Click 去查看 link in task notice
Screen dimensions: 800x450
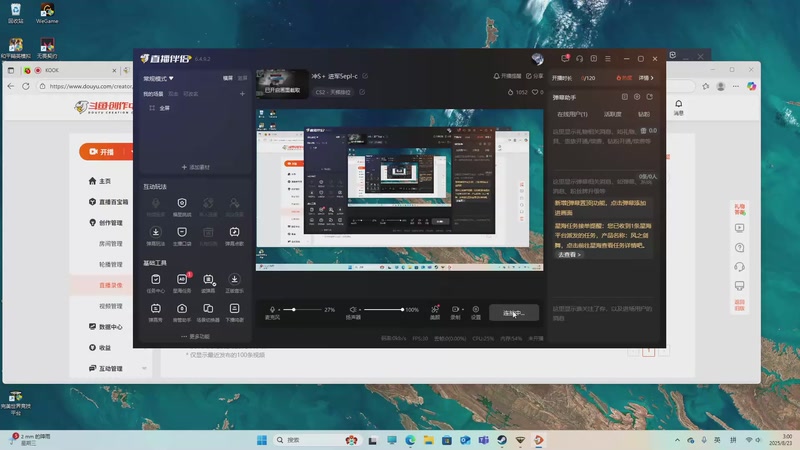(569, 255)
